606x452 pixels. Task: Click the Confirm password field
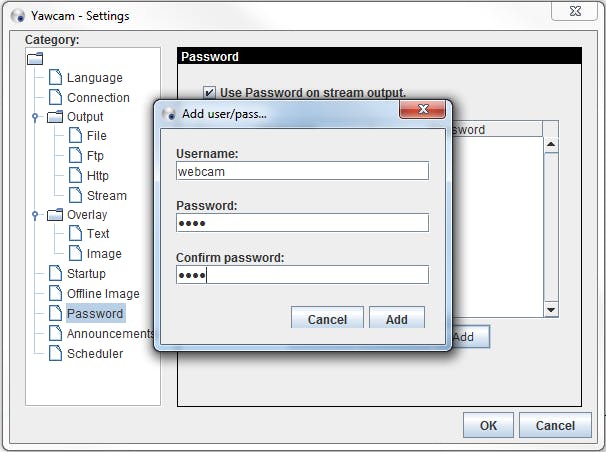tap(302, 275)
